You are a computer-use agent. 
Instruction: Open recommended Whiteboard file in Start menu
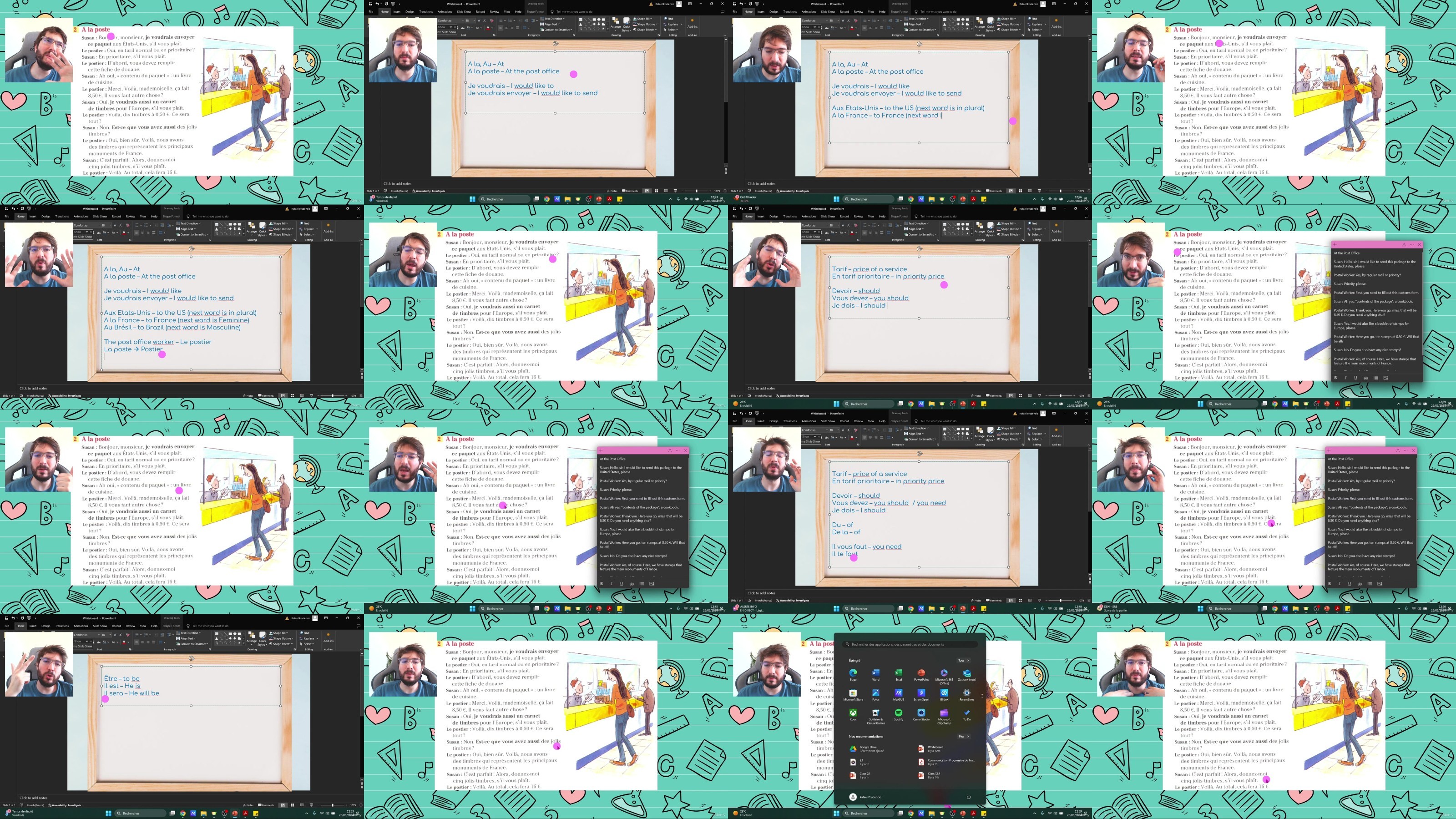click(x=931, y=748)
